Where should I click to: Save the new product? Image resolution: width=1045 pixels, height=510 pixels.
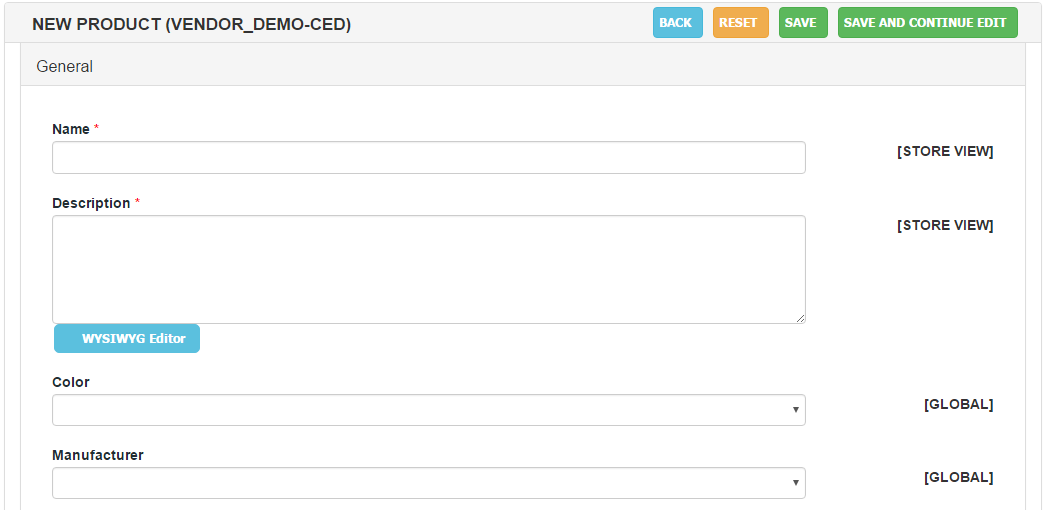click(x=803, y=23)
